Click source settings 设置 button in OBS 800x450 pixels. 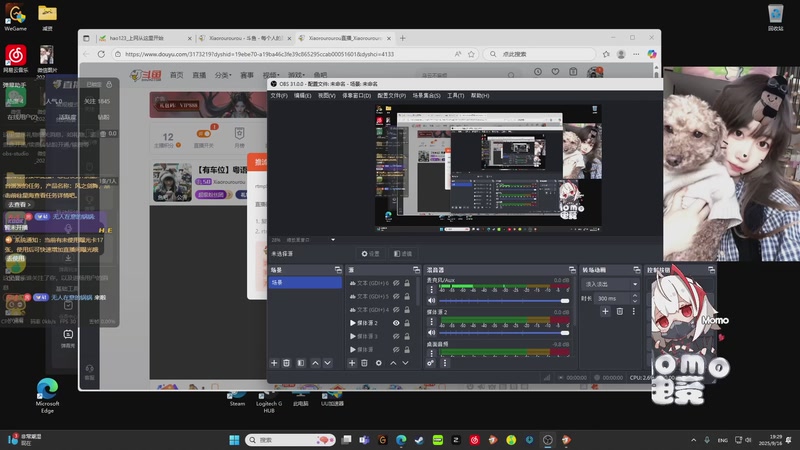coord(370,254)
